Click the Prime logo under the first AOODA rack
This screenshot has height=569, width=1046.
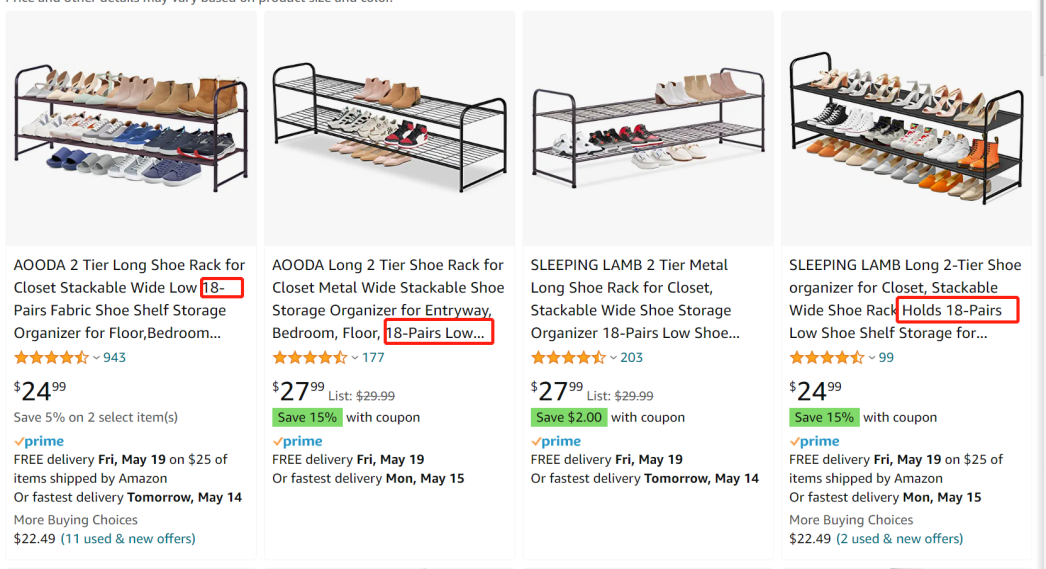[x=39, y=441]
